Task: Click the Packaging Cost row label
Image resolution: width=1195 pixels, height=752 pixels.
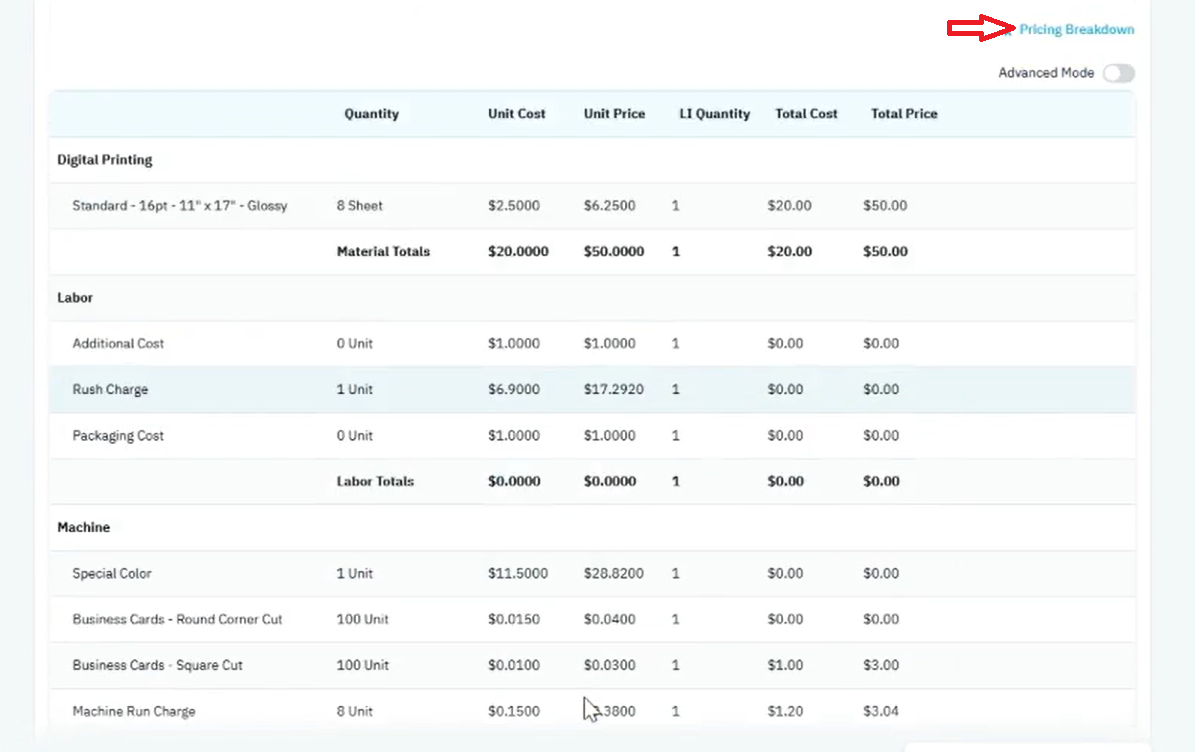Action: [x=118, y=436]
